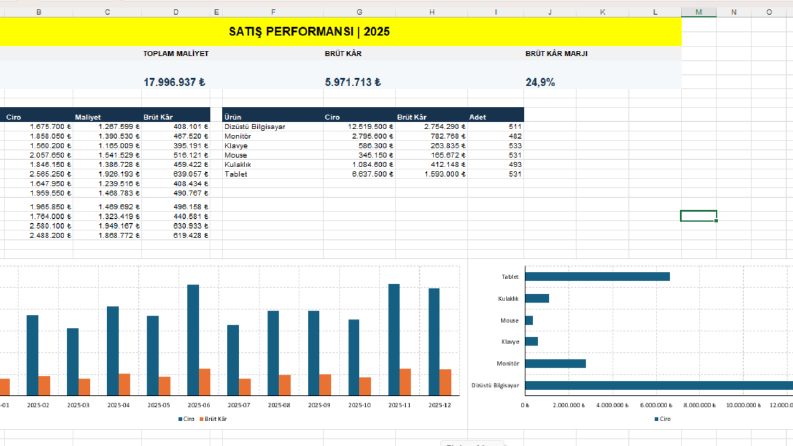Click the 2025-06 Ciro bar in chart
Image resolution: width=793 pixels, height=446 pixels.
click(193, 340)
